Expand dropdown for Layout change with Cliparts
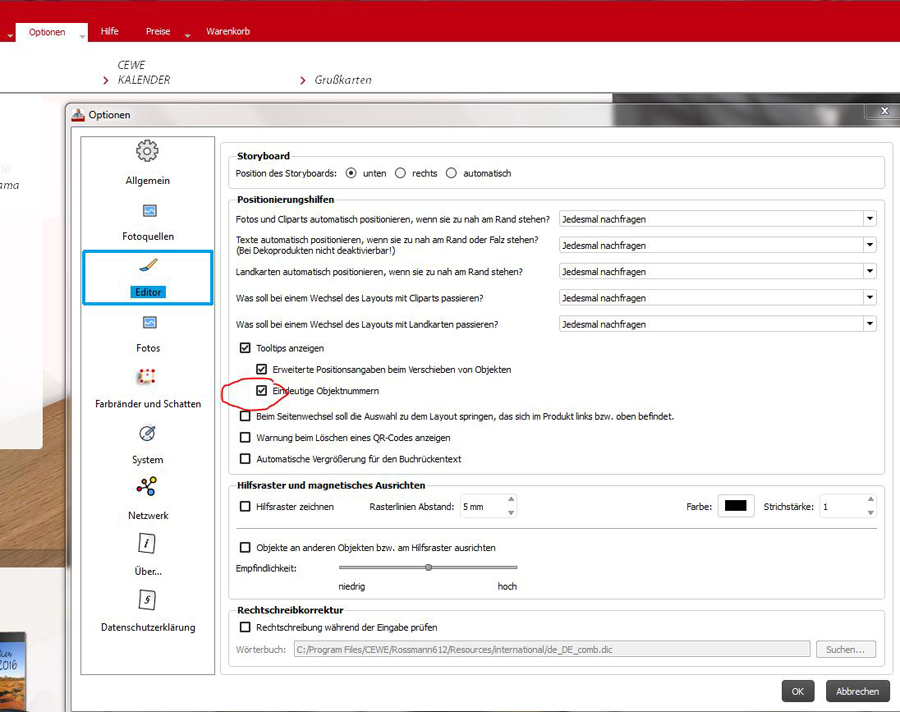Image resolution: width=900 pixels, height=712 pixels. click(869, 298)
